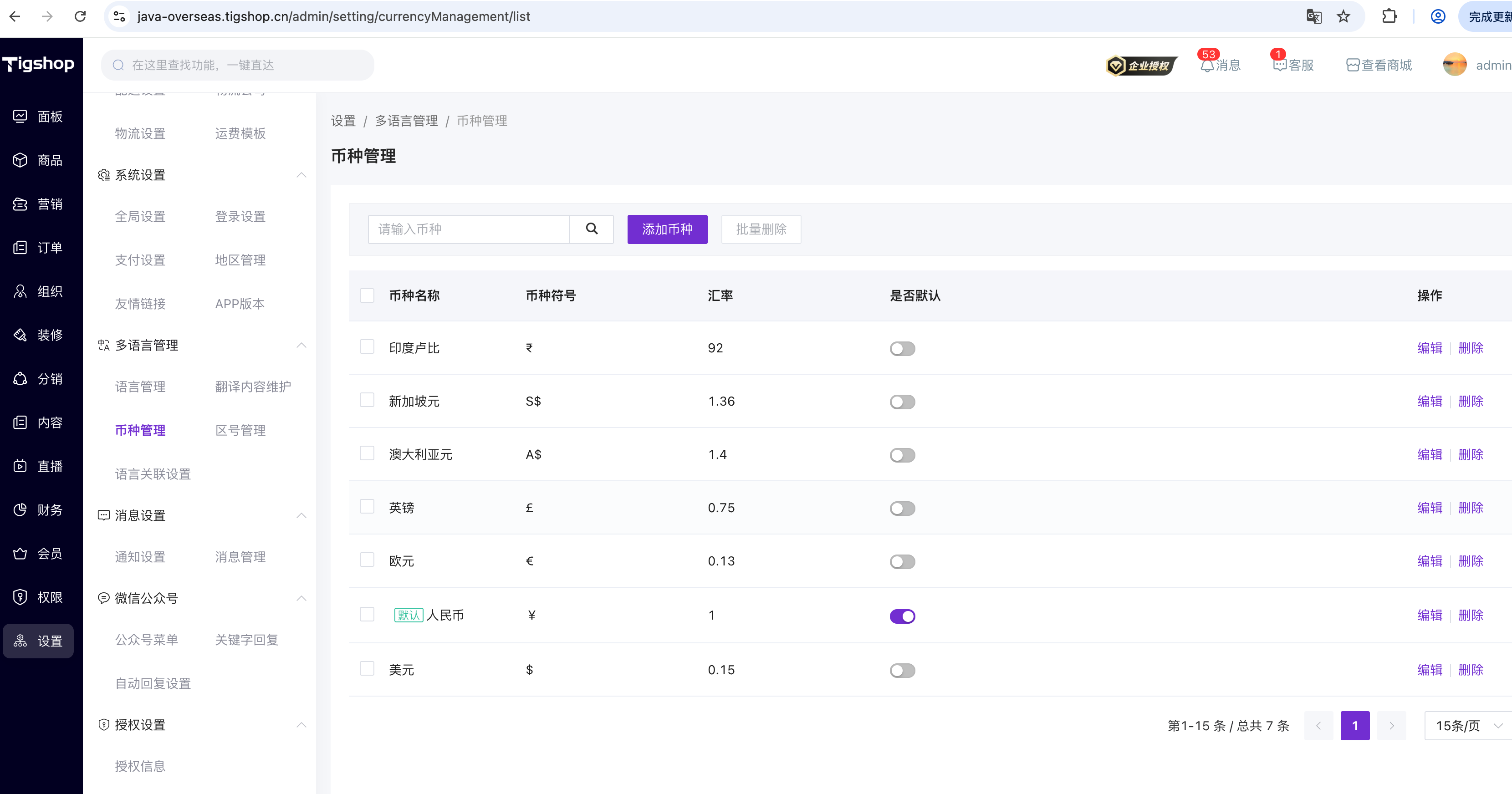Click the browser address bar URL
The height and width of the screenshot is (794, 1512).
pos(333,16)
